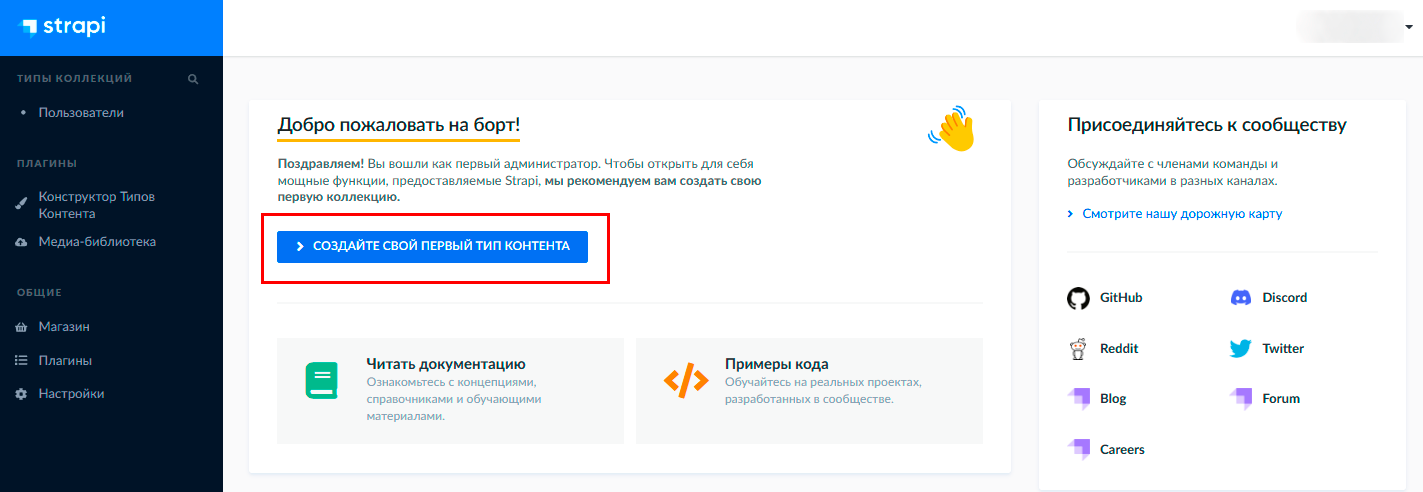Open Медиа-библиотека in sidebar
Screen dimensions: 1423x492
pyautogui.click(x=97, y=242)
